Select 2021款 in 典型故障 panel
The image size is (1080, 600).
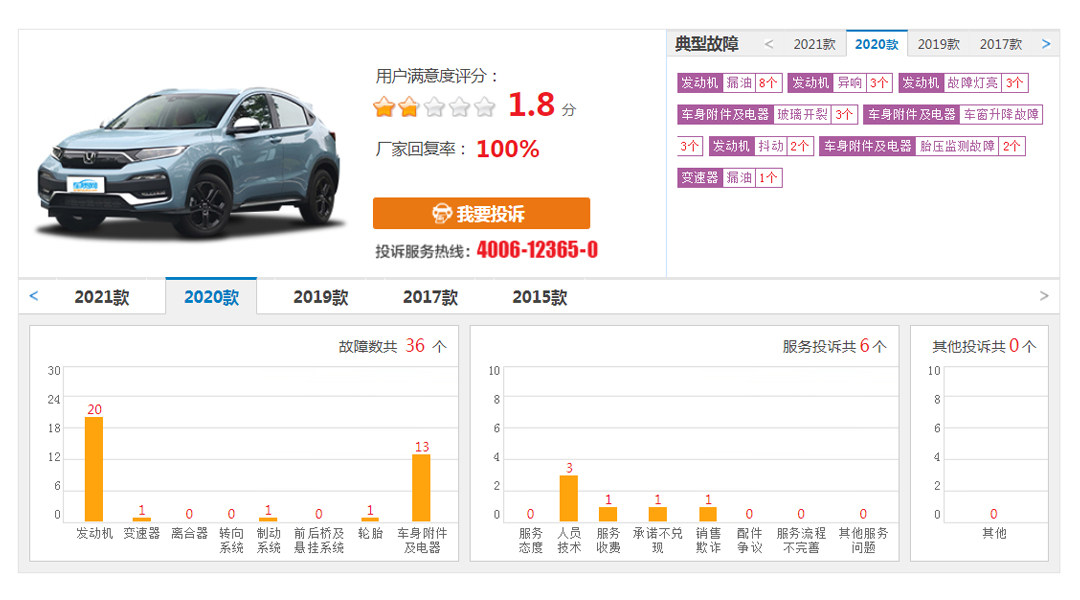814,44
